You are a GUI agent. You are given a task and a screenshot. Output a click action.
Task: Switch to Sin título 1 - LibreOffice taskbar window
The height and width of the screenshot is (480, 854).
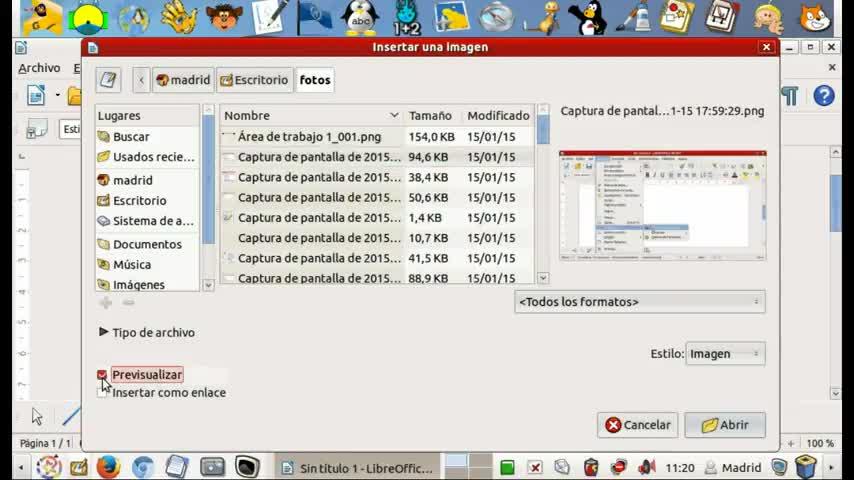pyautogui.click(x=357, y=468)
